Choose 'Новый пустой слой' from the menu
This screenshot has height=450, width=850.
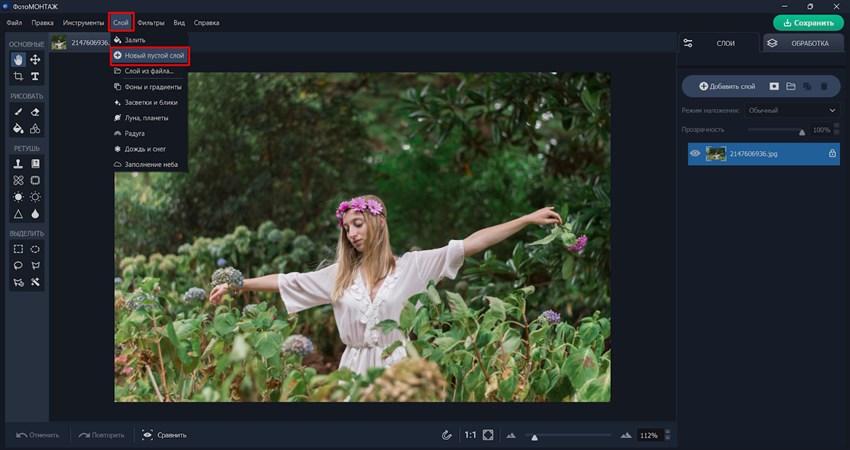click(150, 56)
